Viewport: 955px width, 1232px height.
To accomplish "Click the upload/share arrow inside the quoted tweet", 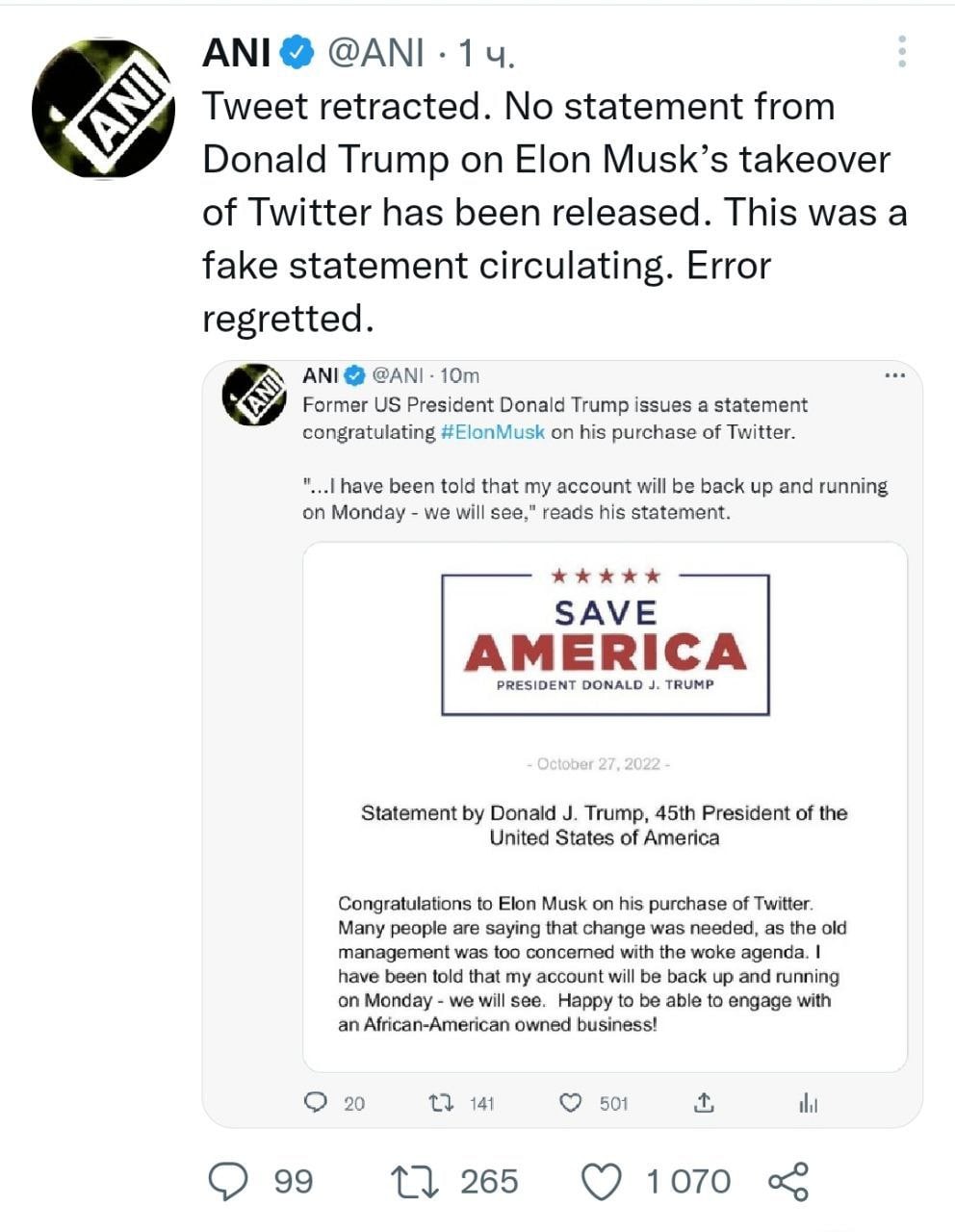I will [x=704, y=1104].
